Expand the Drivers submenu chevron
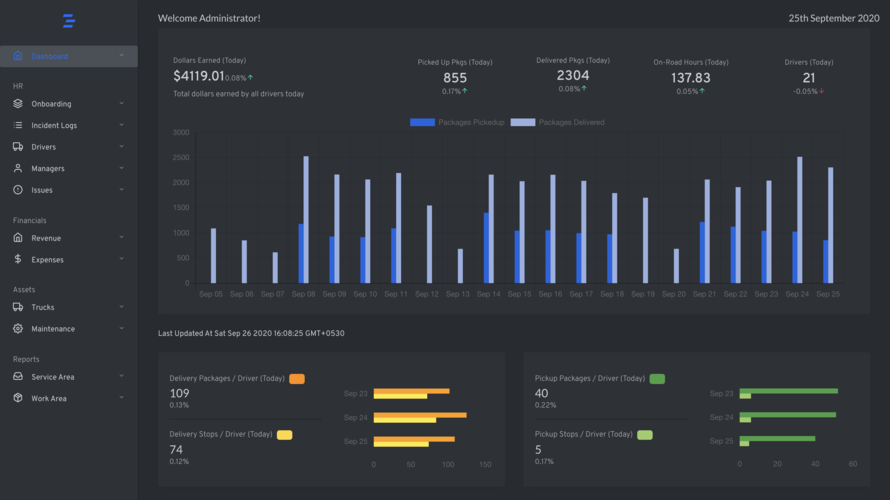This screenshot has height=500, width=890. tap(121, 146)
